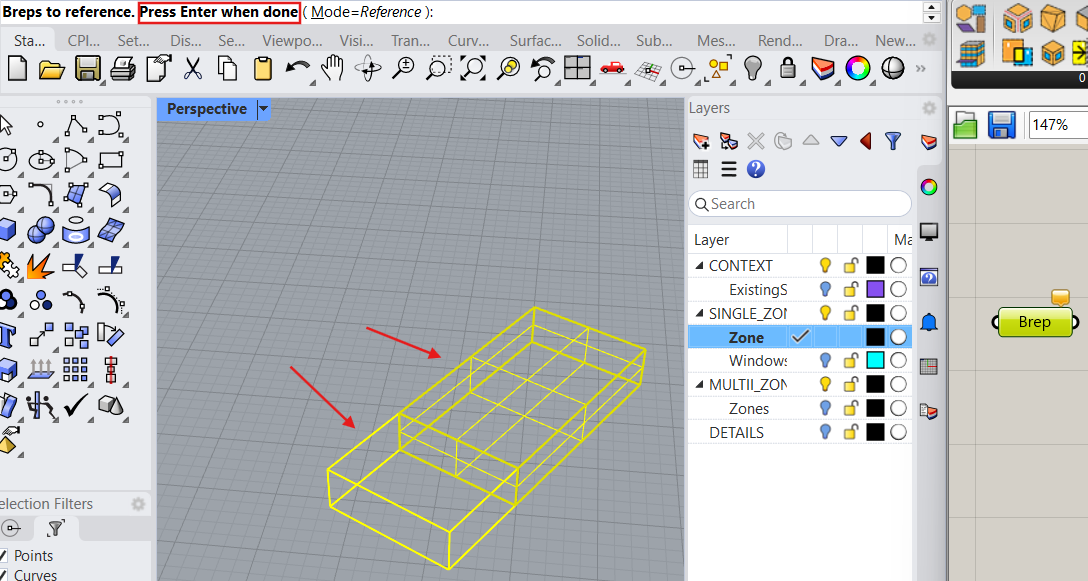Click the cyan color swatch of Windows layer
This screenshot has height=581, width=1088.
(x=875, y=360)
